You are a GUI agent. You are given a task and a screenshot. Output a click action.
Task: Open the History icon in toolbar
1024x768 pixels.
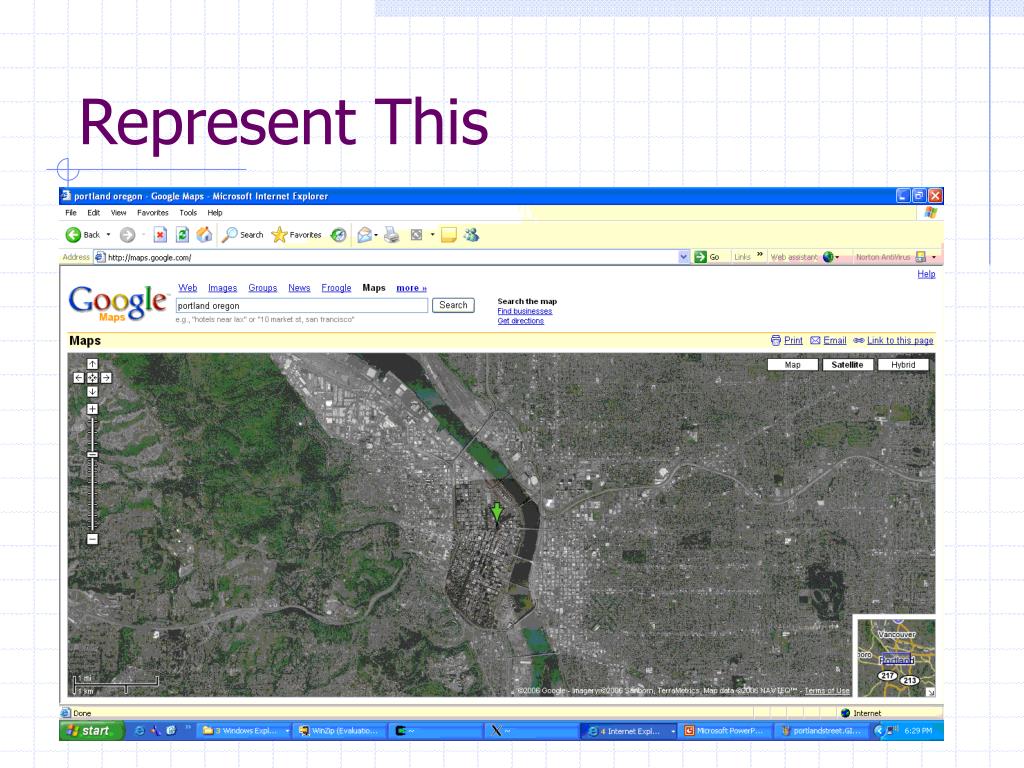point(338,235)
